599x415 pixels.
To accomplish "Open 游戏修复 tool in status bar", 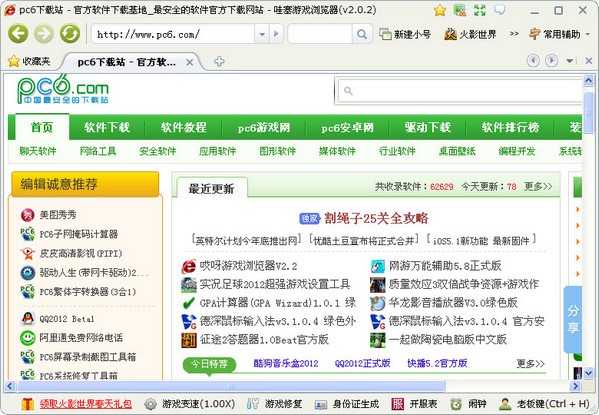I will pyautogui.click(x=274, y=404).
